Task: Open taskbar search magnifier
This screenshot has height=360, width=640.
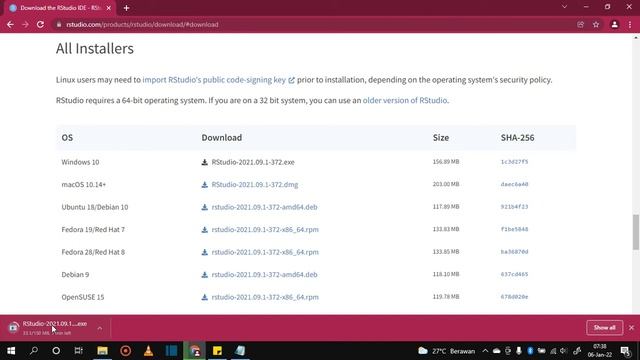Action: 34,351
